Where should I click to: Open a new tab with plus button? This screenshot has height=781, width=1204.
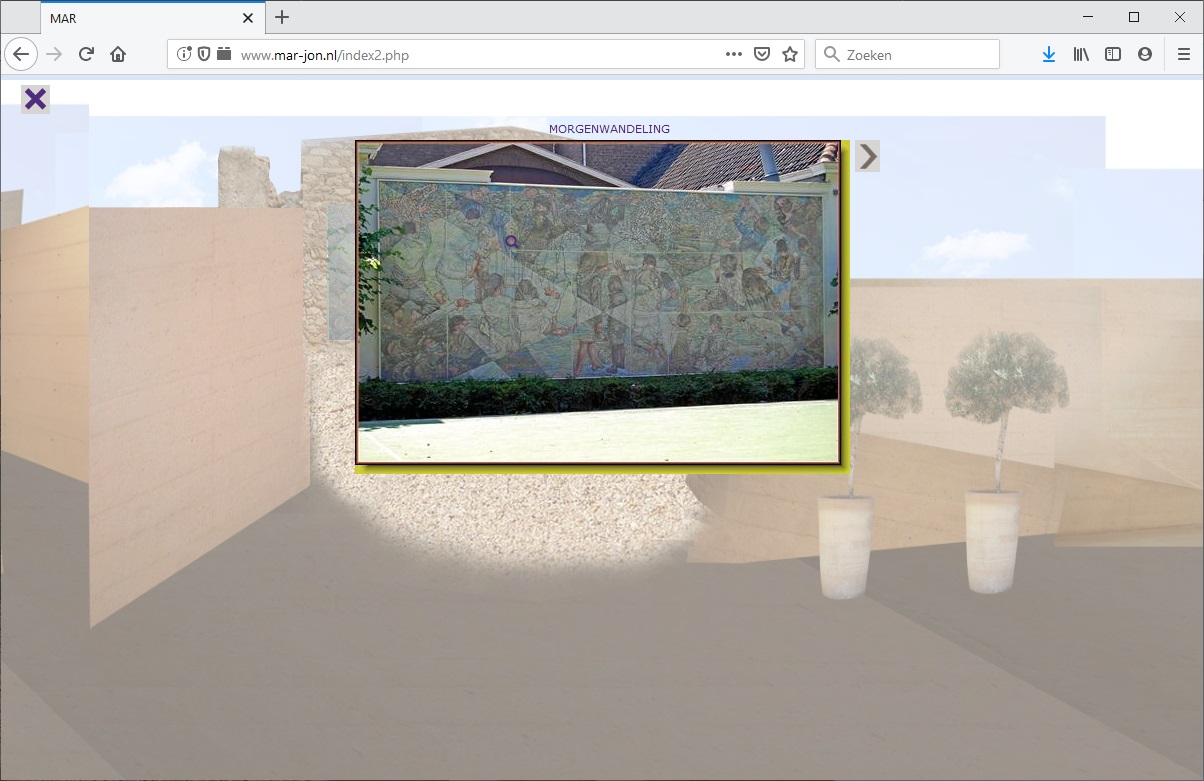[282, 17]
